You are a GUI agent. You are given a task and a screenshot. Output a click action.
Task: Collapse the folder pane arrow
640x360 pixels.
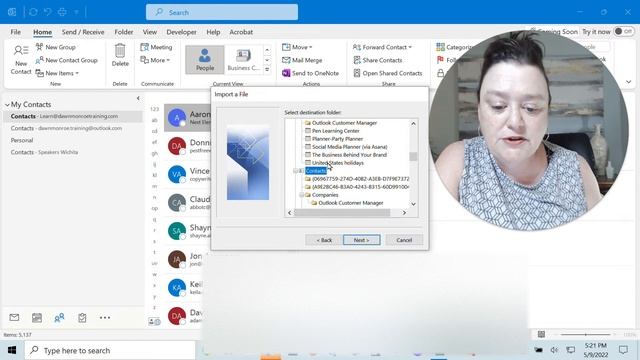[x=138, y=98]
